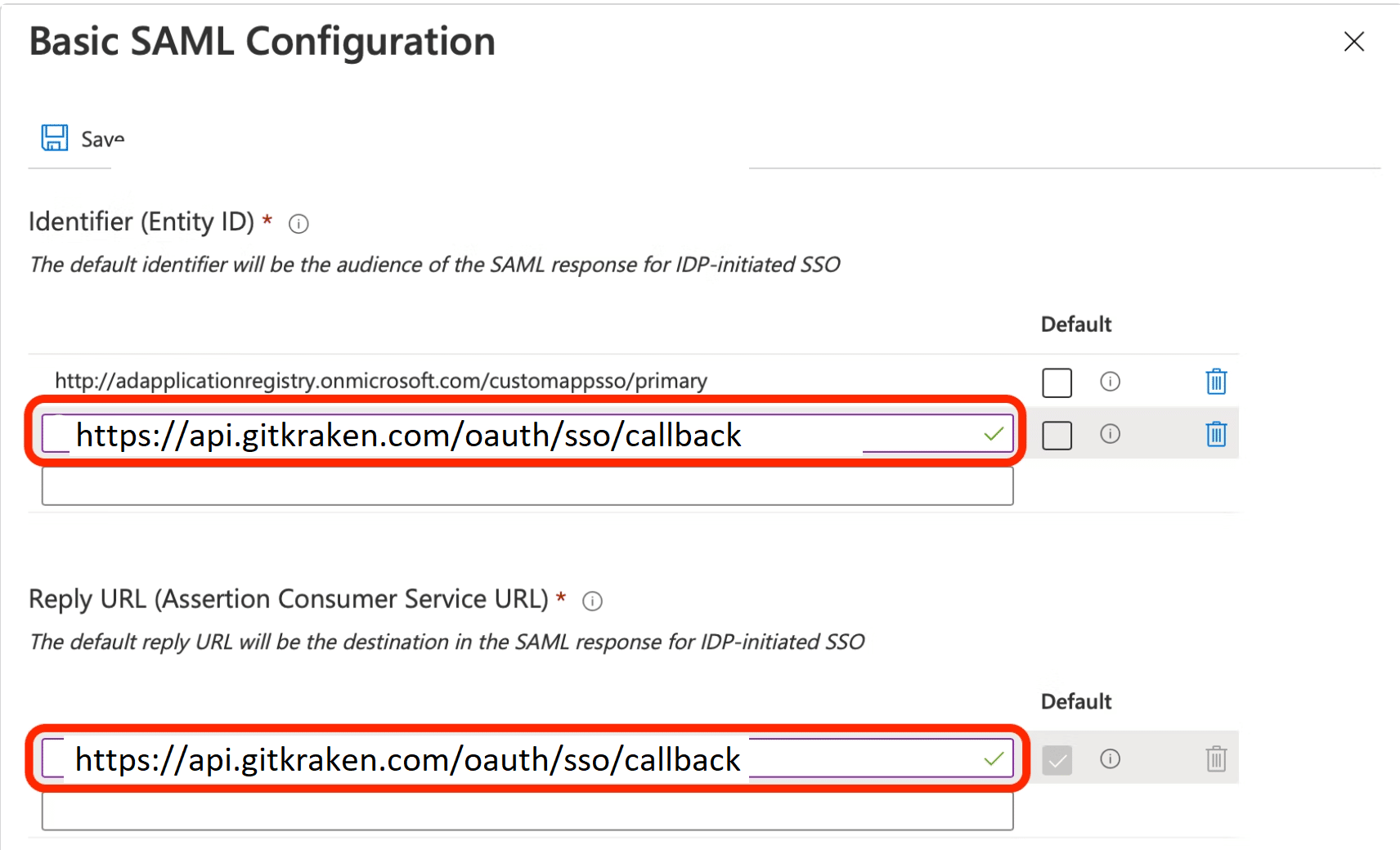Click empty Reply URL input field

point(527,812)
